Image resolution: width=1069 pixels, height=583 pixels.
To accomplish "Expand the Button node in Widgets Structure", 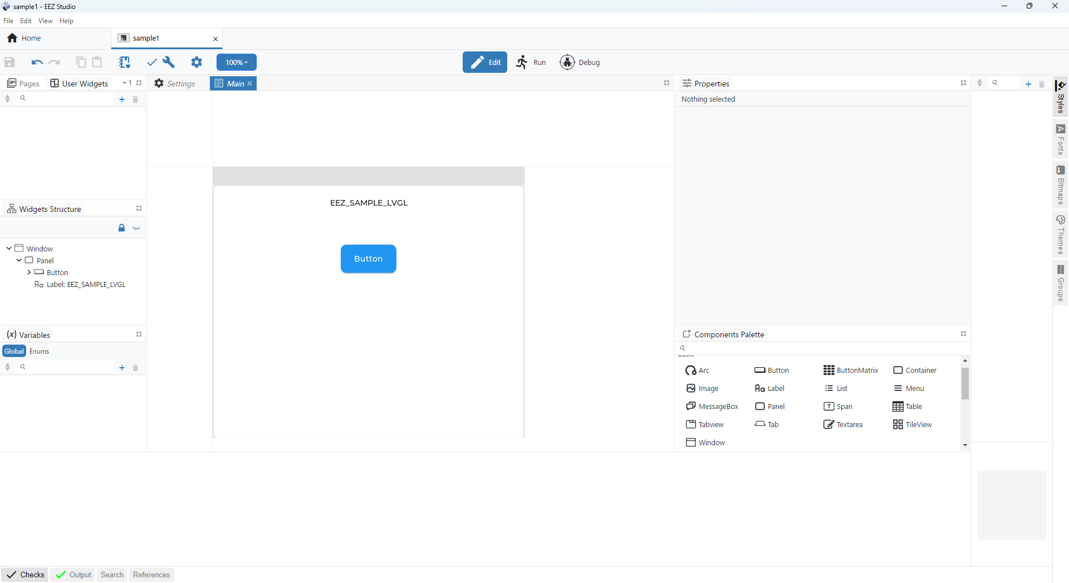I will click(29, 272).
